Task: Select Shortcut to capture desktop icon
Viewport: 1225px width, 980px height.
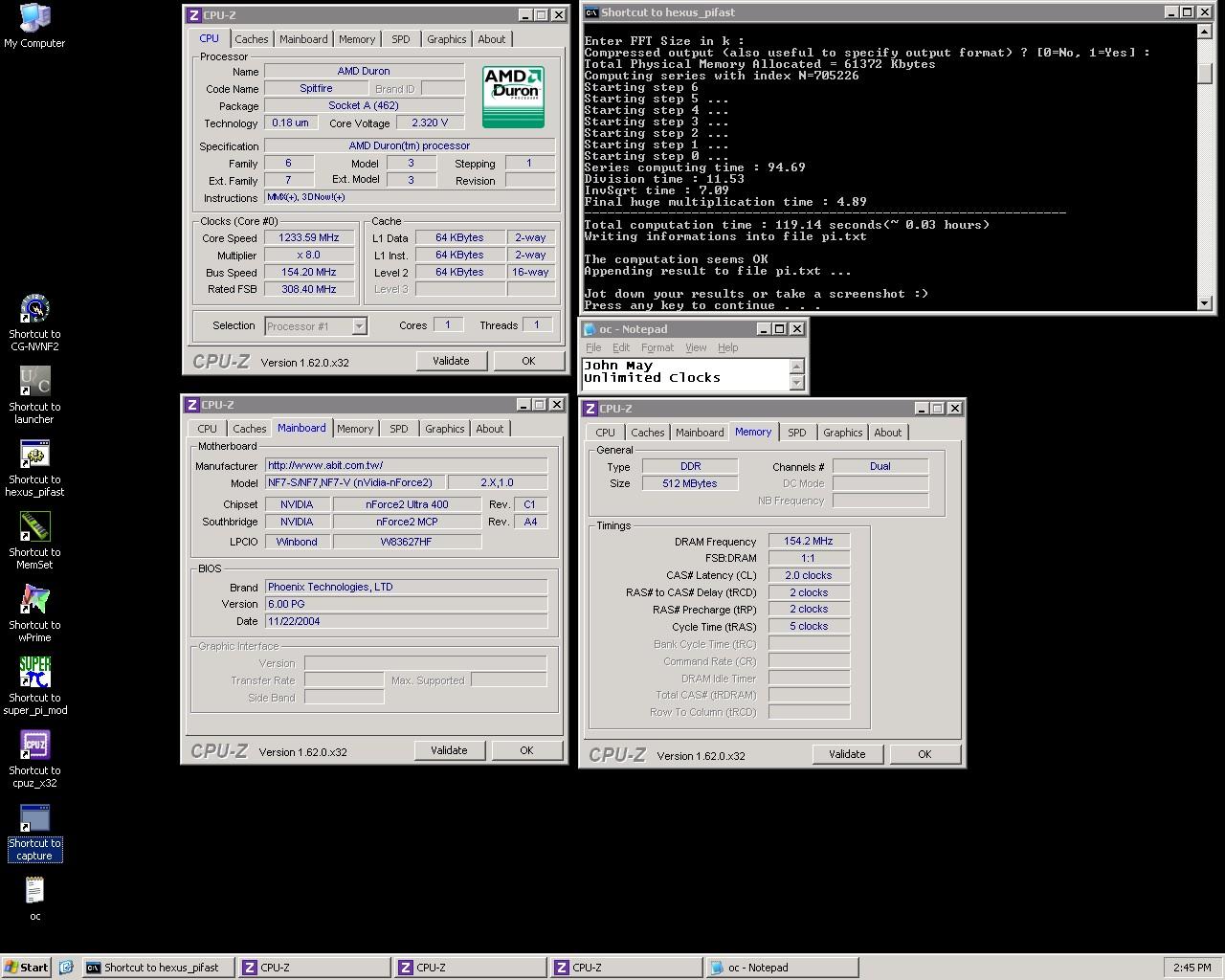Action: 34,832
